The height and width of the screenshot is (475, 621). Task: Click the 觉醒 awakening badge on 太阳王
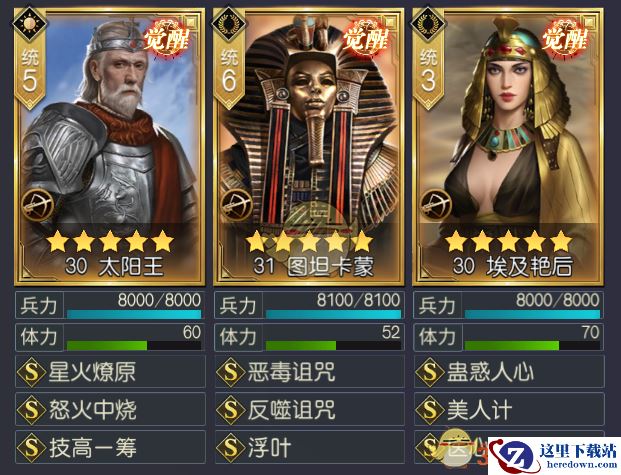click(167, 39)
